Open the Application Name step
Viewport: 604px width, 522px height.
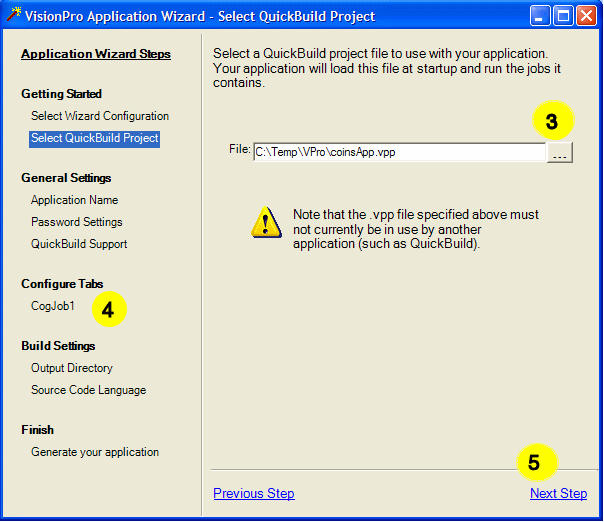pyautogui.click(x=74, y=200)
